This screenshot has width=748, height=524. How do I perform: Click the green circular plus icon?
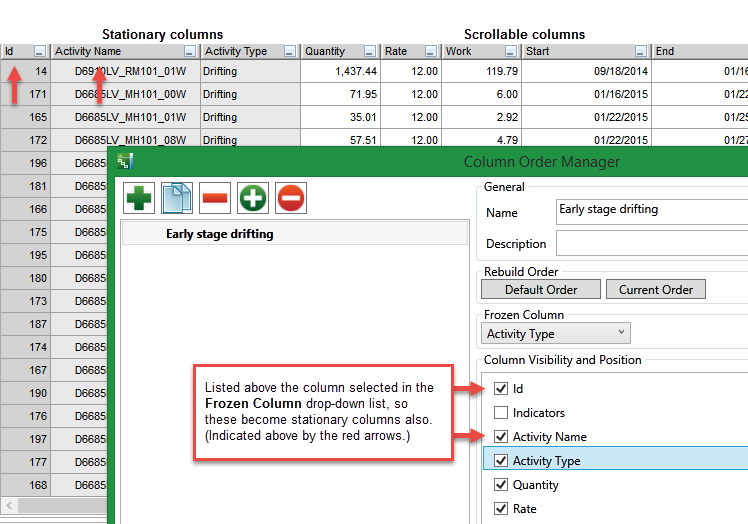pos(253,198)
